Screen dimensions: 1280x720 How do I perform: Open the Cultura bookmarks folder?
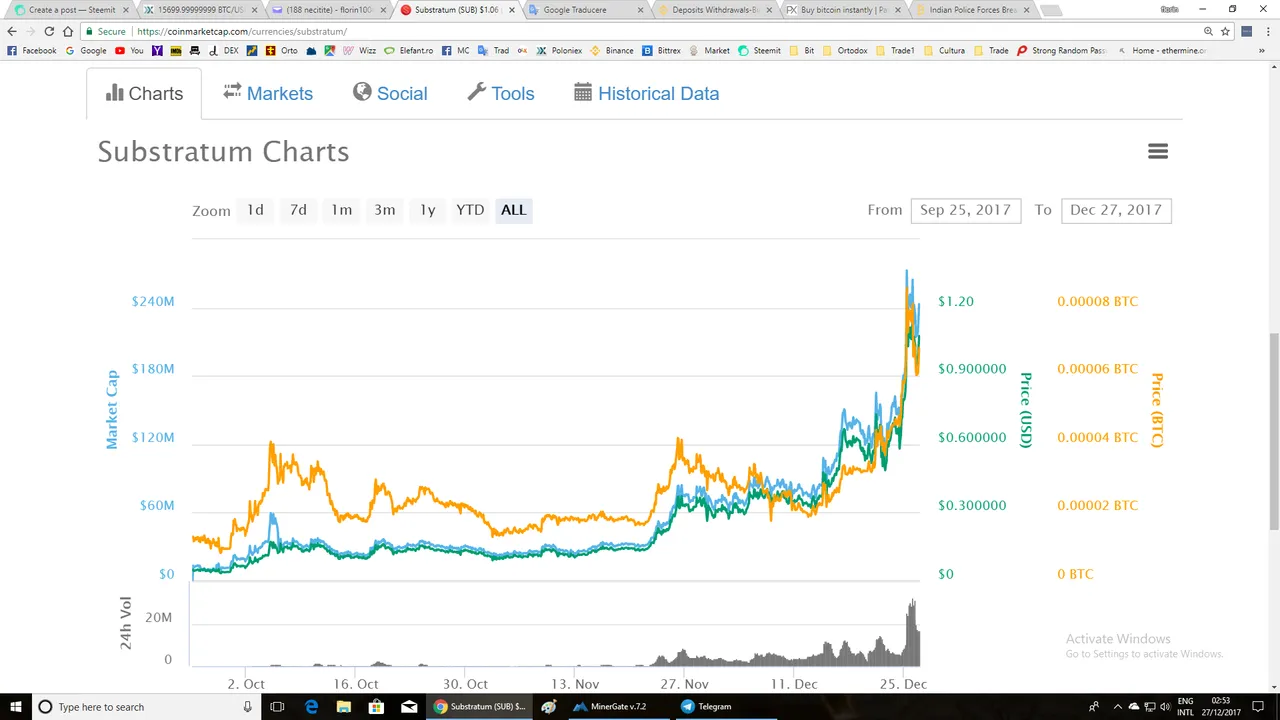click(x=944, y=50)
